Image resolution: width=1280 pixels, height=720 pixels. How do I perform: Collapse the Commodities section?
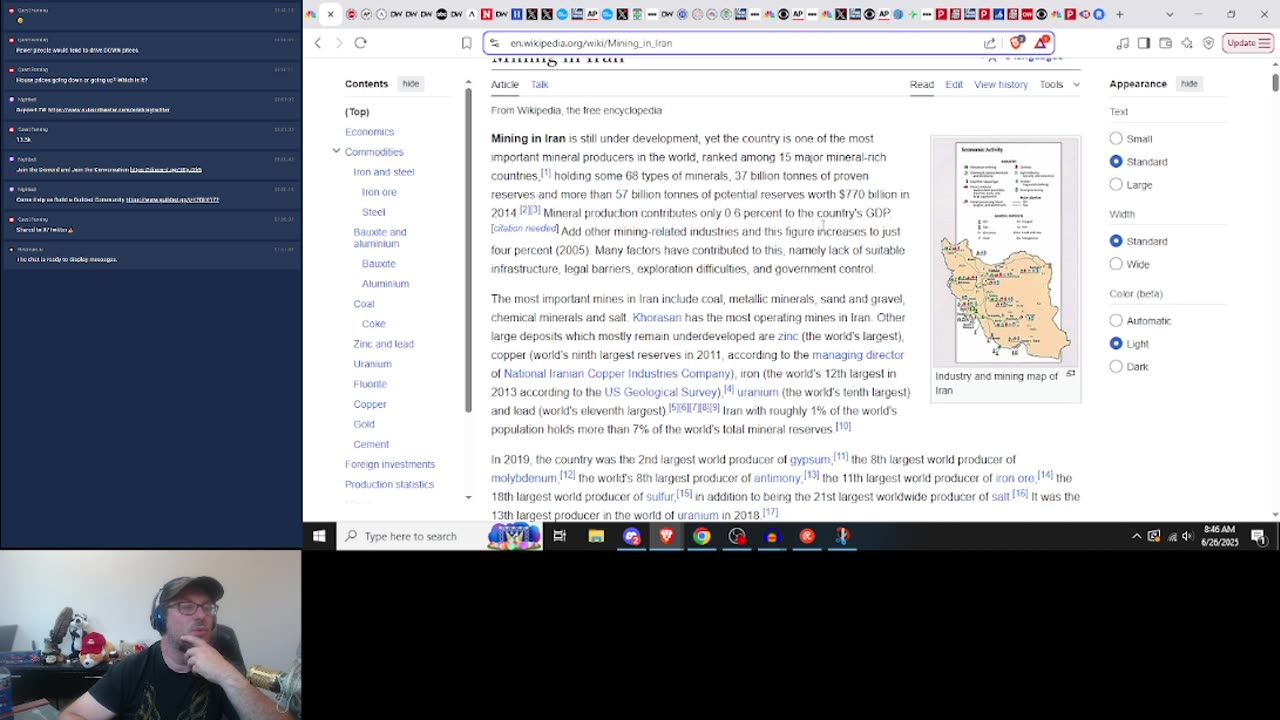[336, 151]
